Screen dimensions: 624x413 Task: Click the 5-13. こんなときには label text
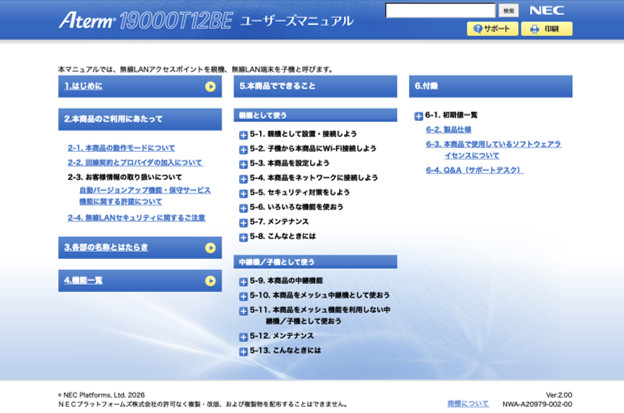(x=285, y=351)
